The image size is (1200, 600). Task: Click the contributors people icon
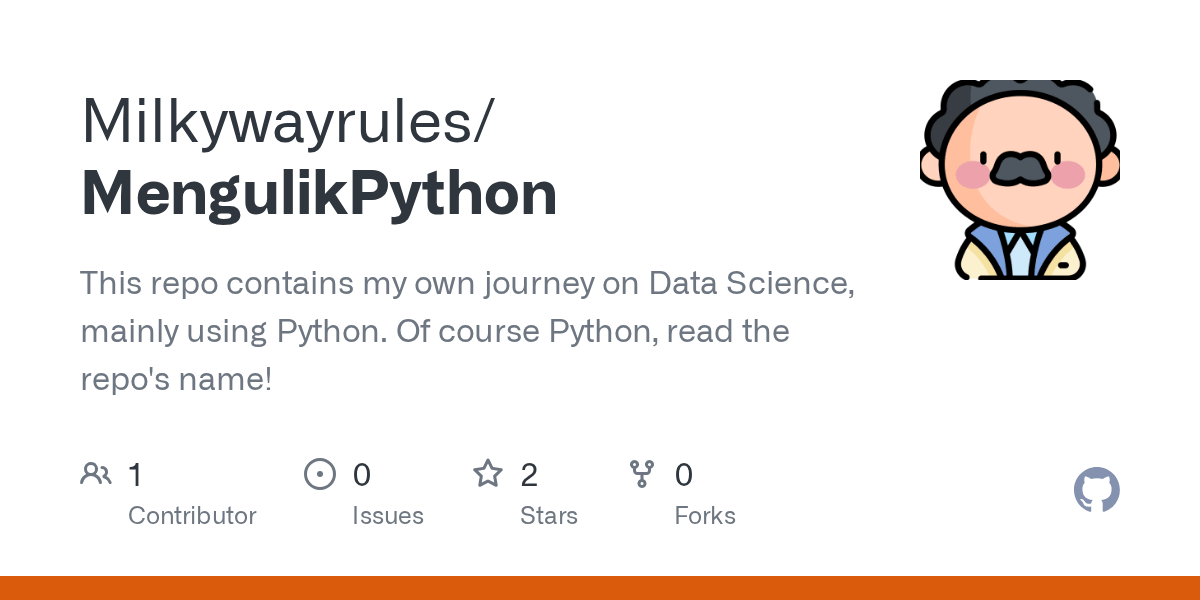pos(96,473)
